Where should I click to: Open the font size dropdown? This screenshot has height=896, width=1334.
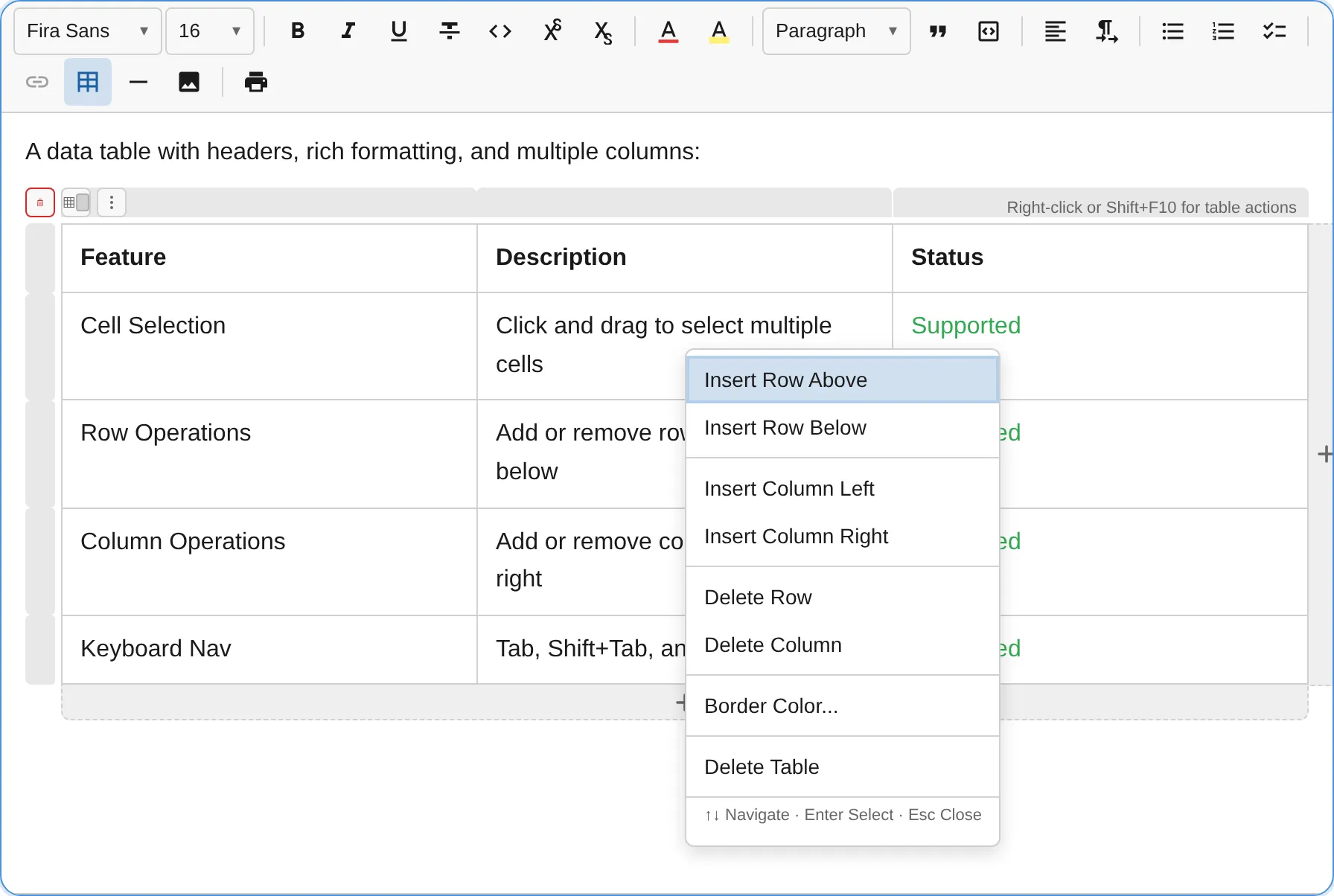[x=209, y=31]
